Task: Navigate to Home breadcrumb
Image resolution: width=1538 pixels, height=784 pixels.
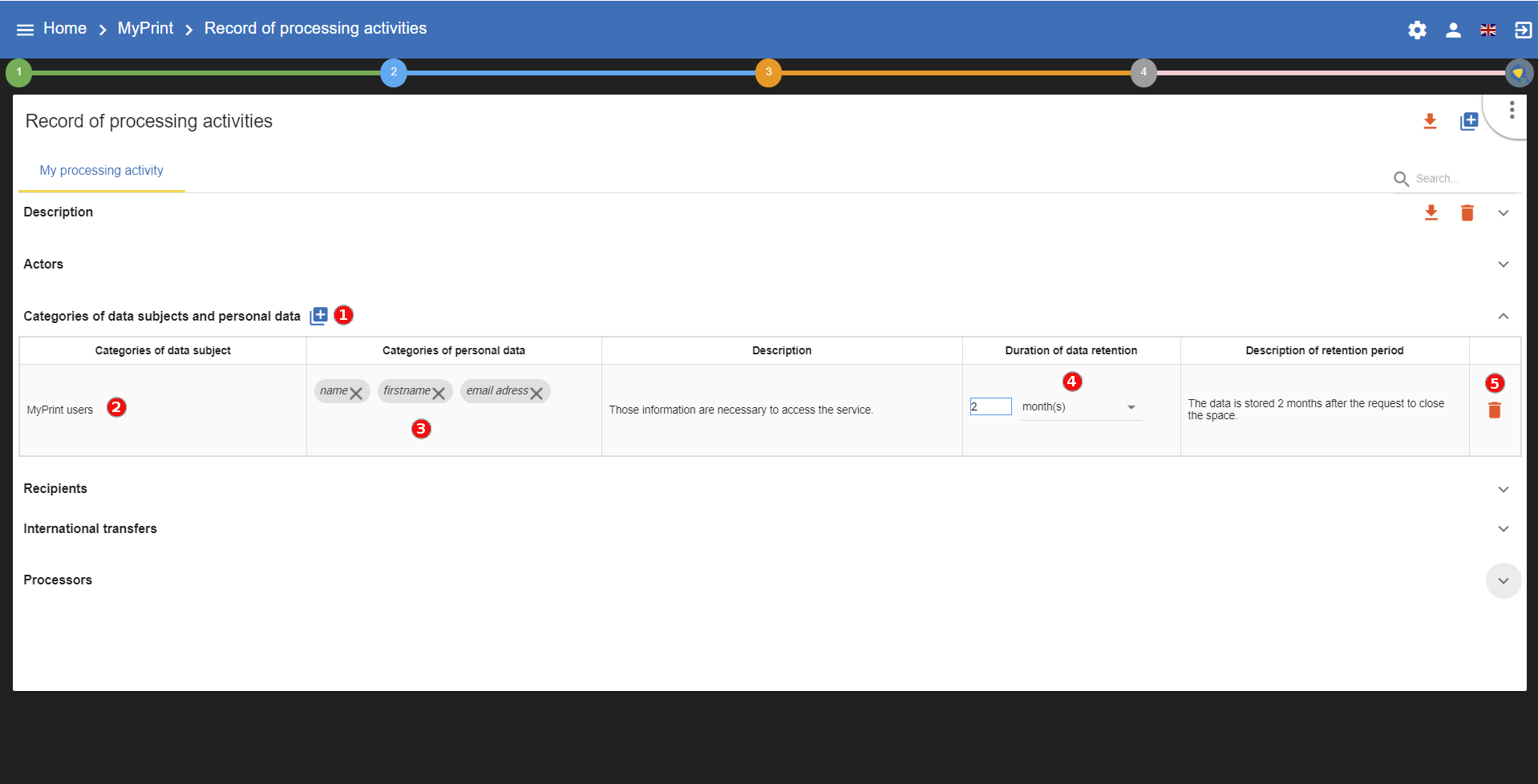Action: point(65,29)
